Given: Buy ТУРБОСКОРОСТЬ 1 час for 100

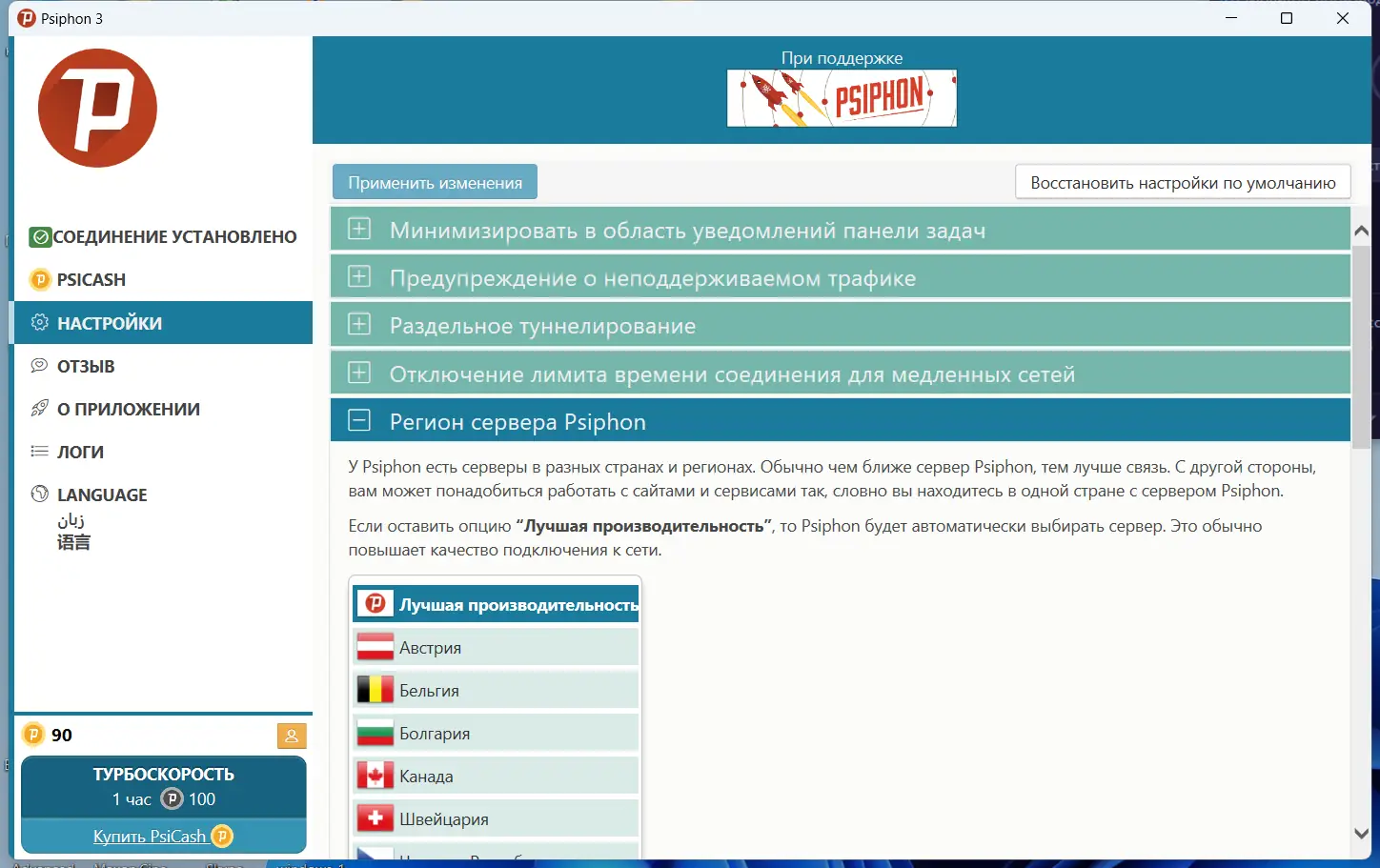Looking at the screenshot, I should [x=164, y=786].
